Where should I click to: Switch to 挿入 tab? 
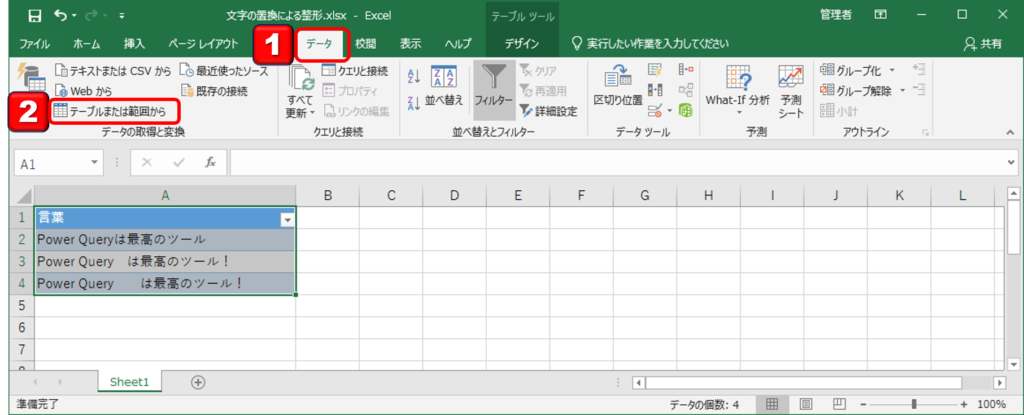(135, 44)
